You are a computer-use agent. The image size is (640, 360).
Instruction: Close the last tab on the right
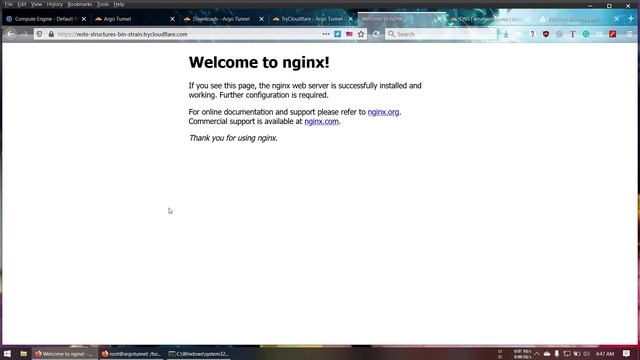[x=617, y=19]
